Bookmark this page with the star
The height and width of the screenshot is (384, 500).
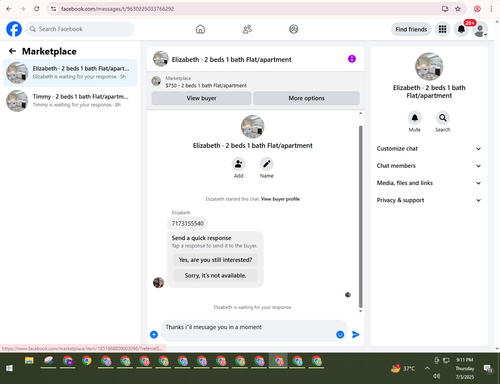(x=458, y=9)
